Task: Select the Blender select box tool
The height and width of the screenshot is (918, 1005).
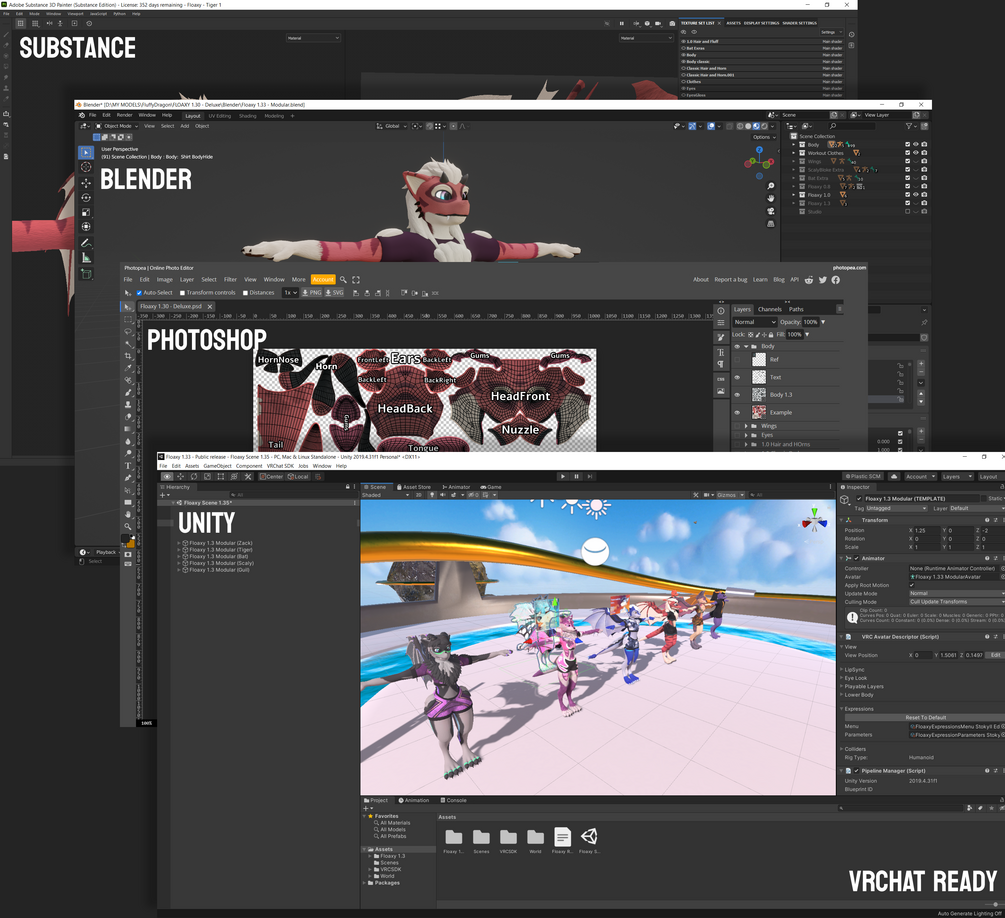Action: 86,153
